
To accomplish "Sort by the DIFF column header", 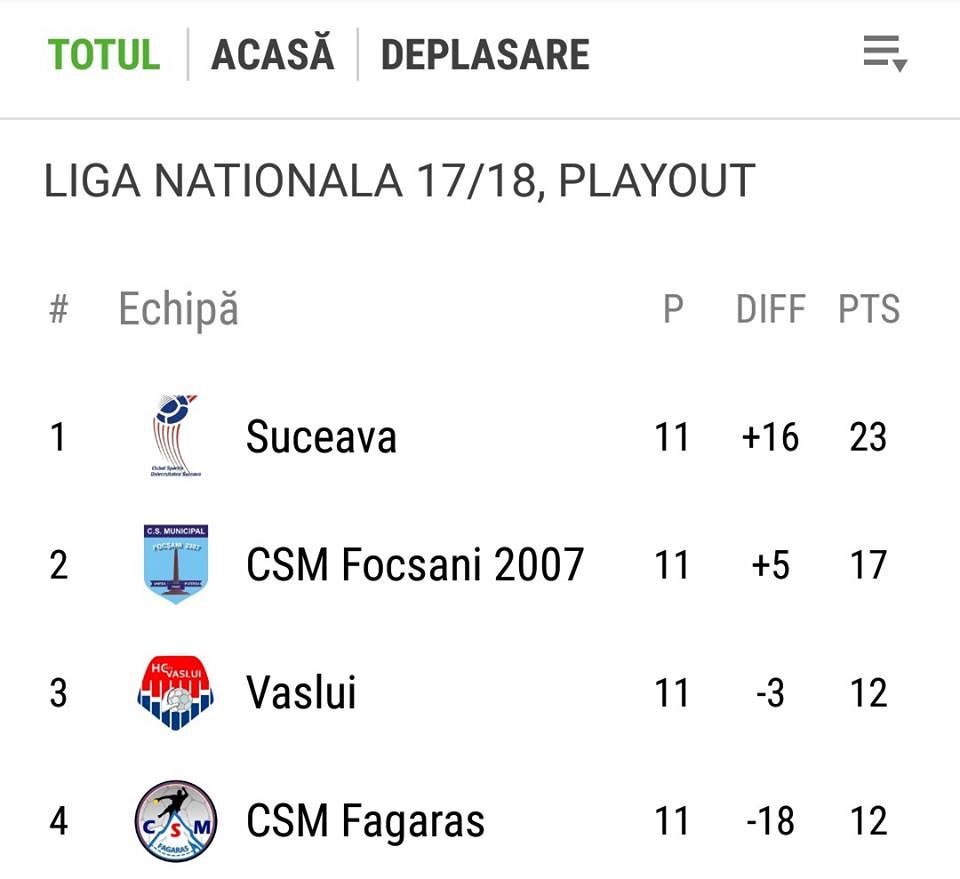I will pos(770,309).
